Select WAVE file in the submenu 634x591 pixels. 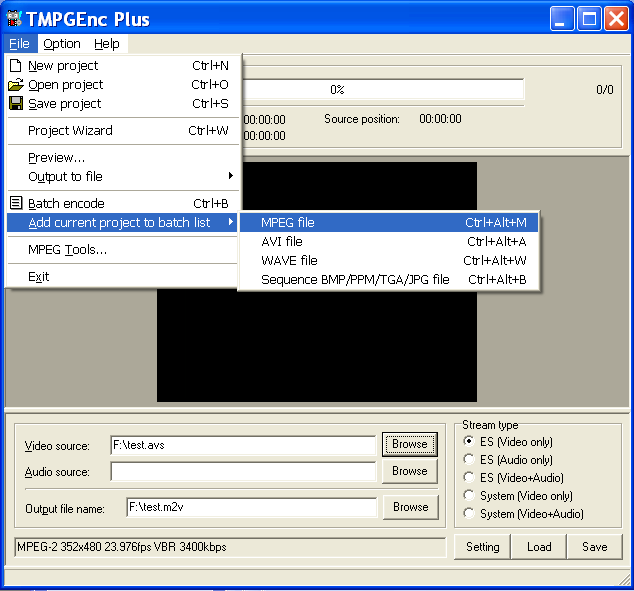coord(389,260)
